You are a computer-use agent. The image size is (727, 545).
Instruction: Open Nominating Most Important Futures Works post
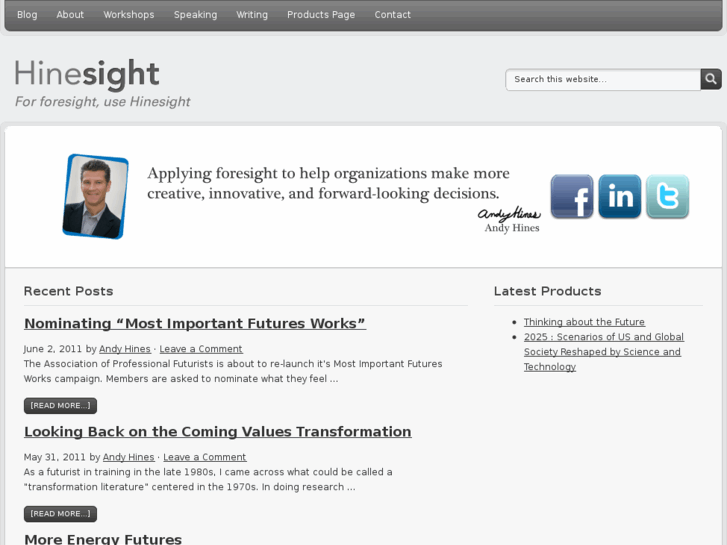click(195, 323)
